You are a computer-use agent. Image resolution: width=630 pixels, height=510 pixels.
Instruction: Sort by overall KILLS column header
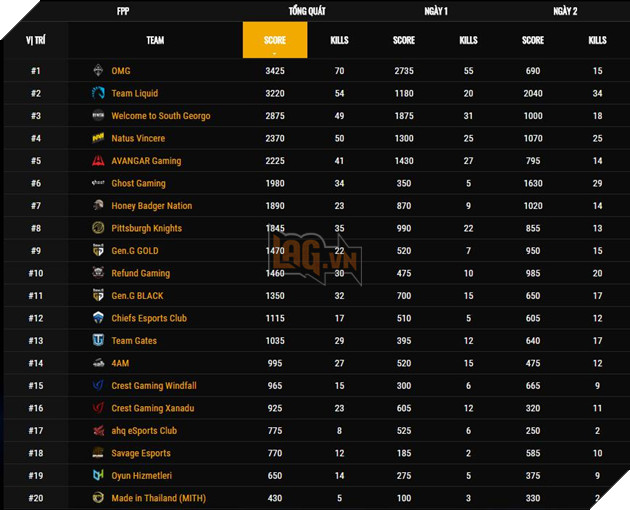pos(340,40)
